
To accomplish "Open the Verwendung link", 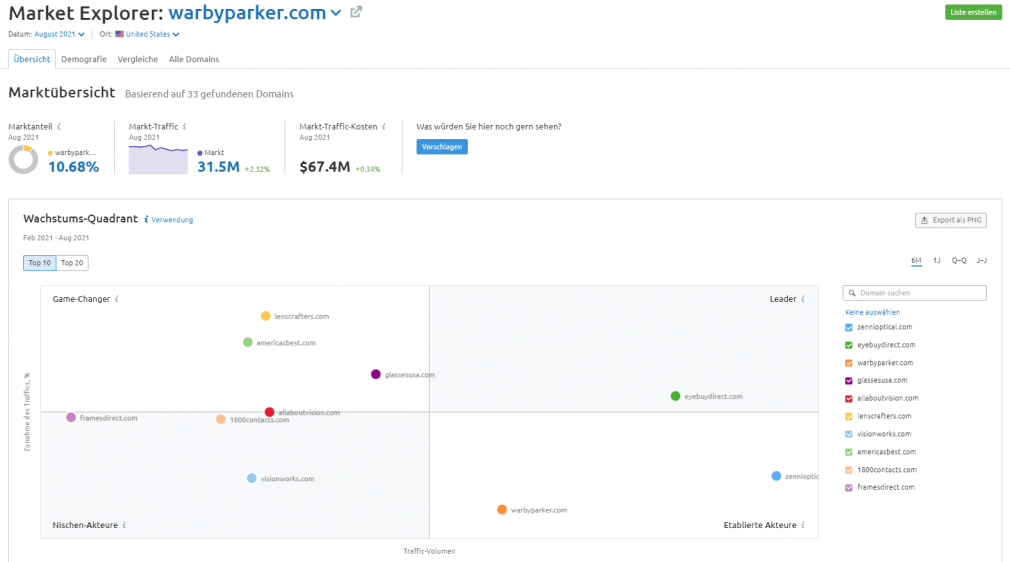I will click(x=172, y=220).
